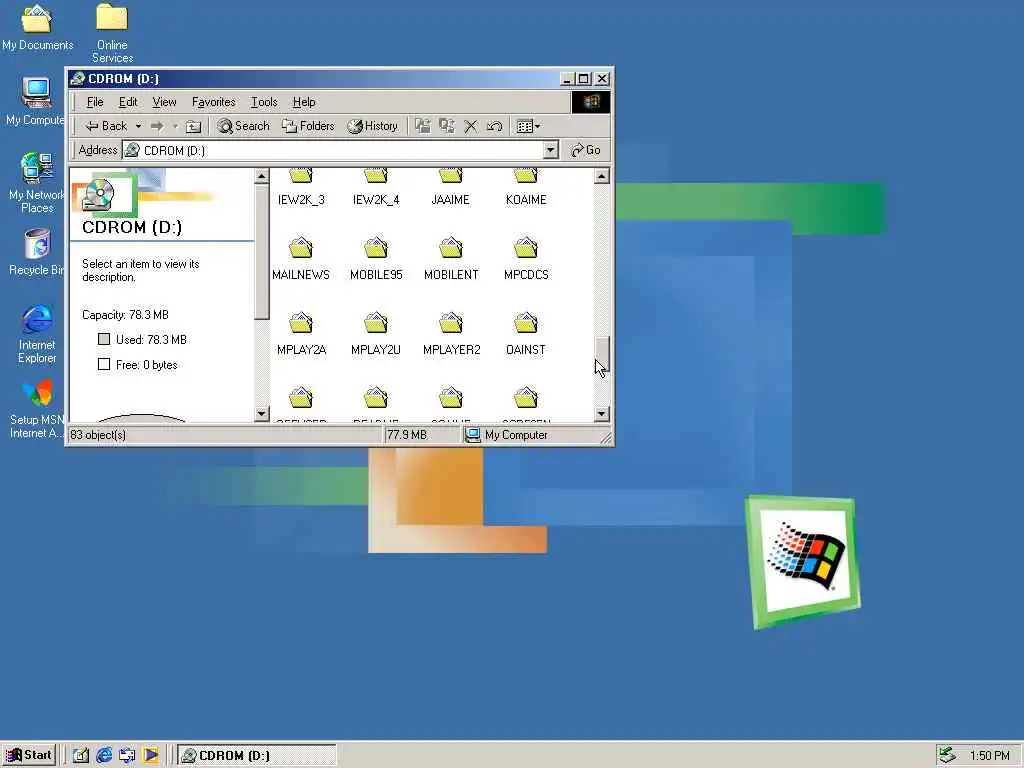The image size is (1024, 768).
Task: Click the Windows logo throbber in the Explorer window
Action: 591,102
